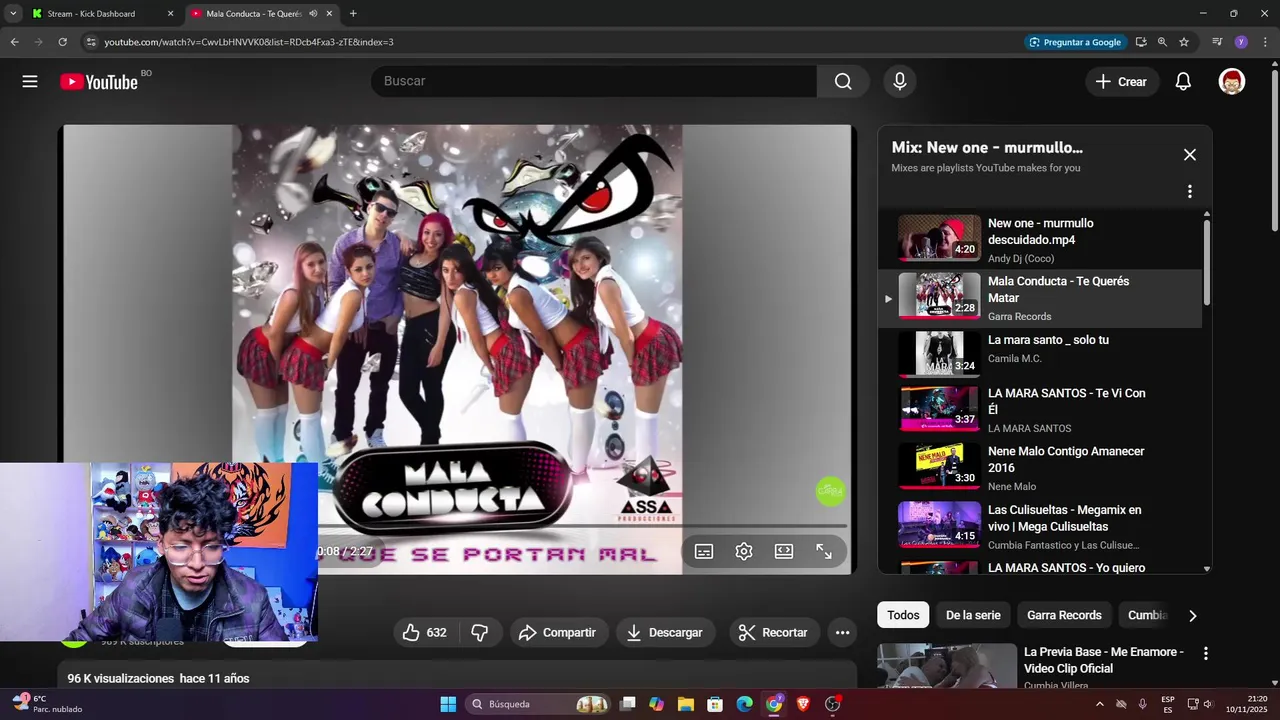Open Microsoft Edge from the taskbar
1280x720 pixels.
(745, 704)
